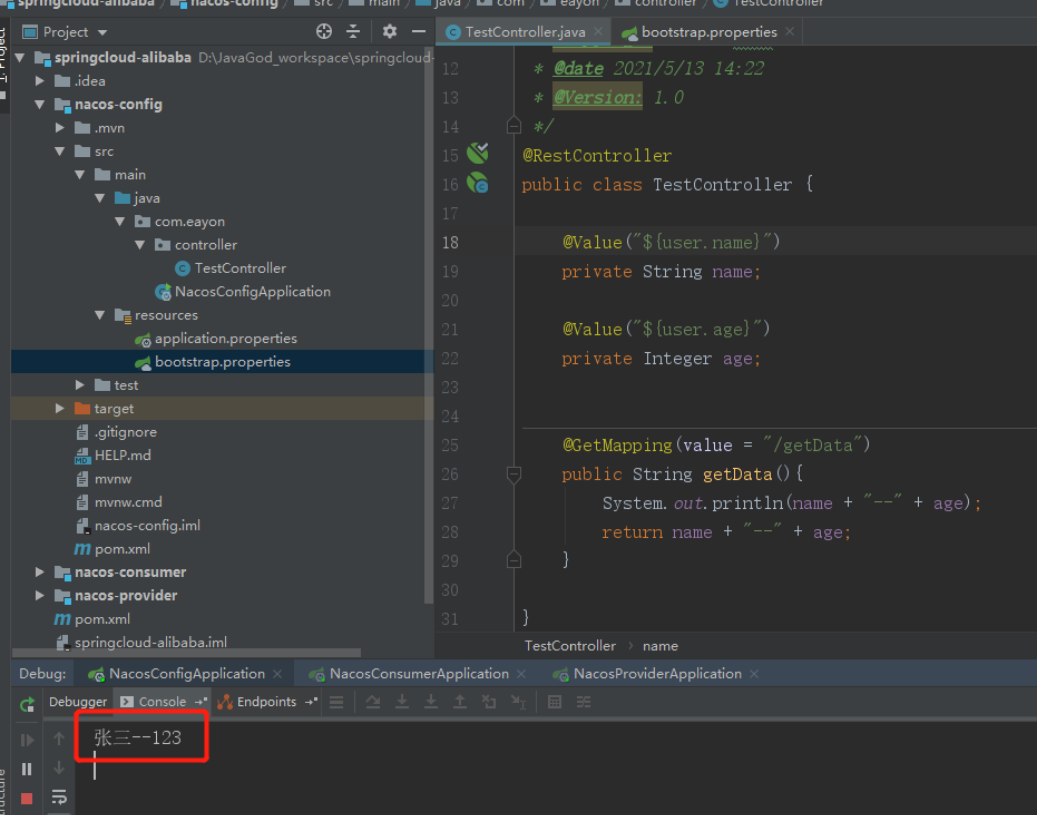Stop the debug session with the red square
The height and width of the screenshot is (815, 1037).
27,798
